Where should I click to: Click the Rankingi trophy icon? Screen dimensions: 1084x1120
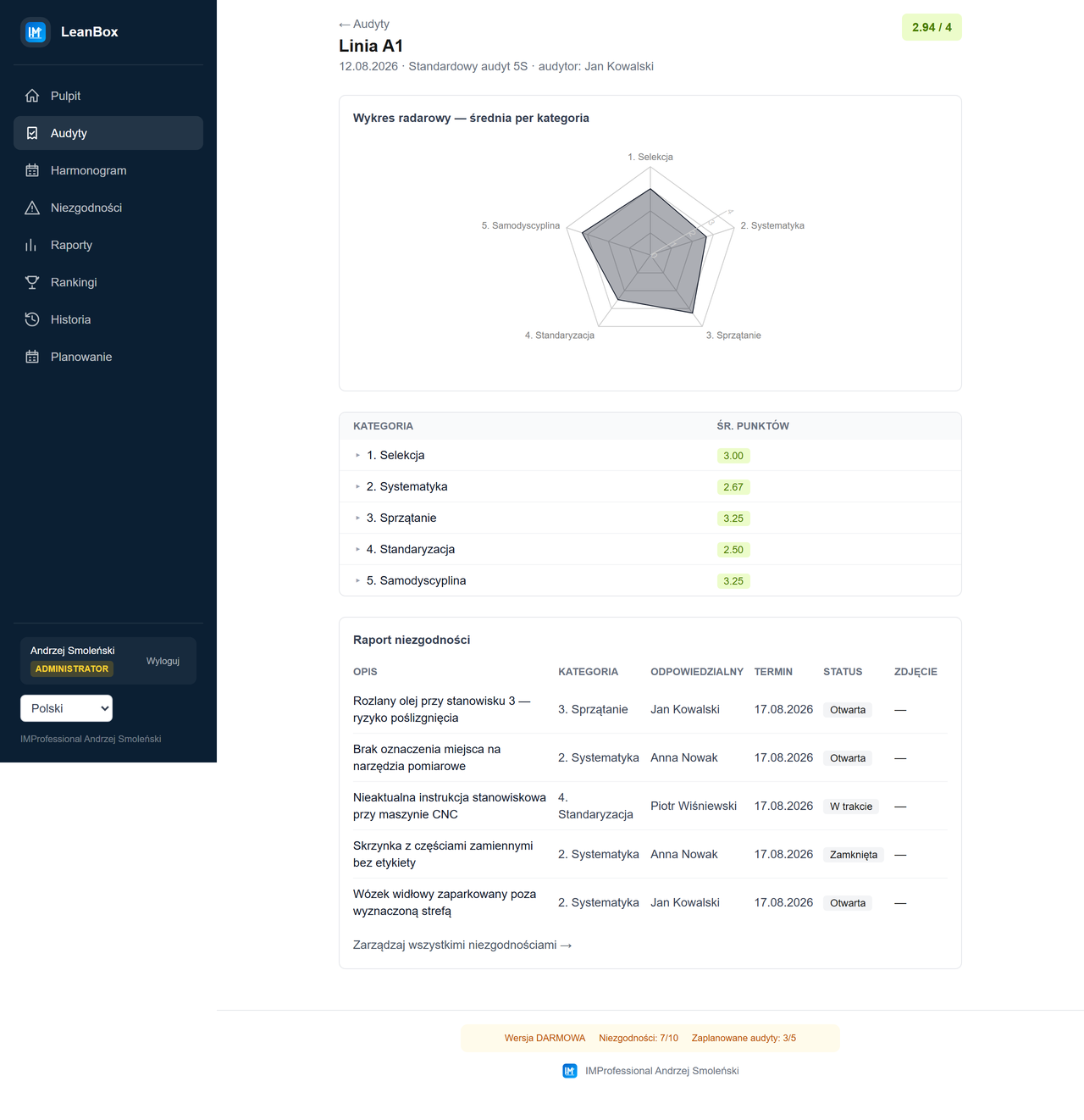[x=32, y=282]
